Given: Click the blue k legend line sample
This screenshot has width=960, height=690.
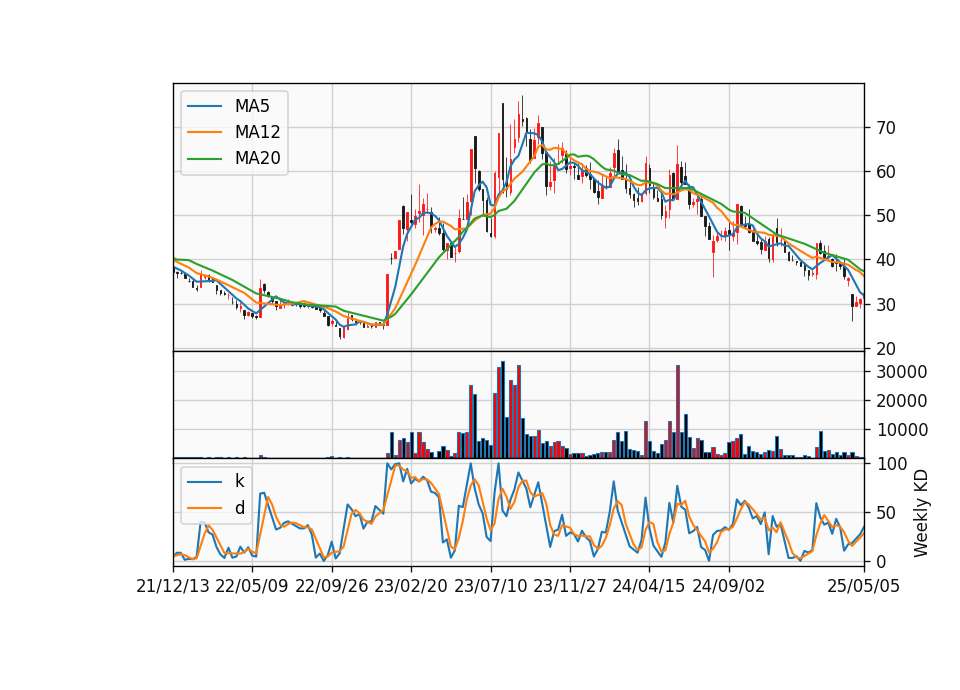Looking at the screenshot, I should [204, 481].
